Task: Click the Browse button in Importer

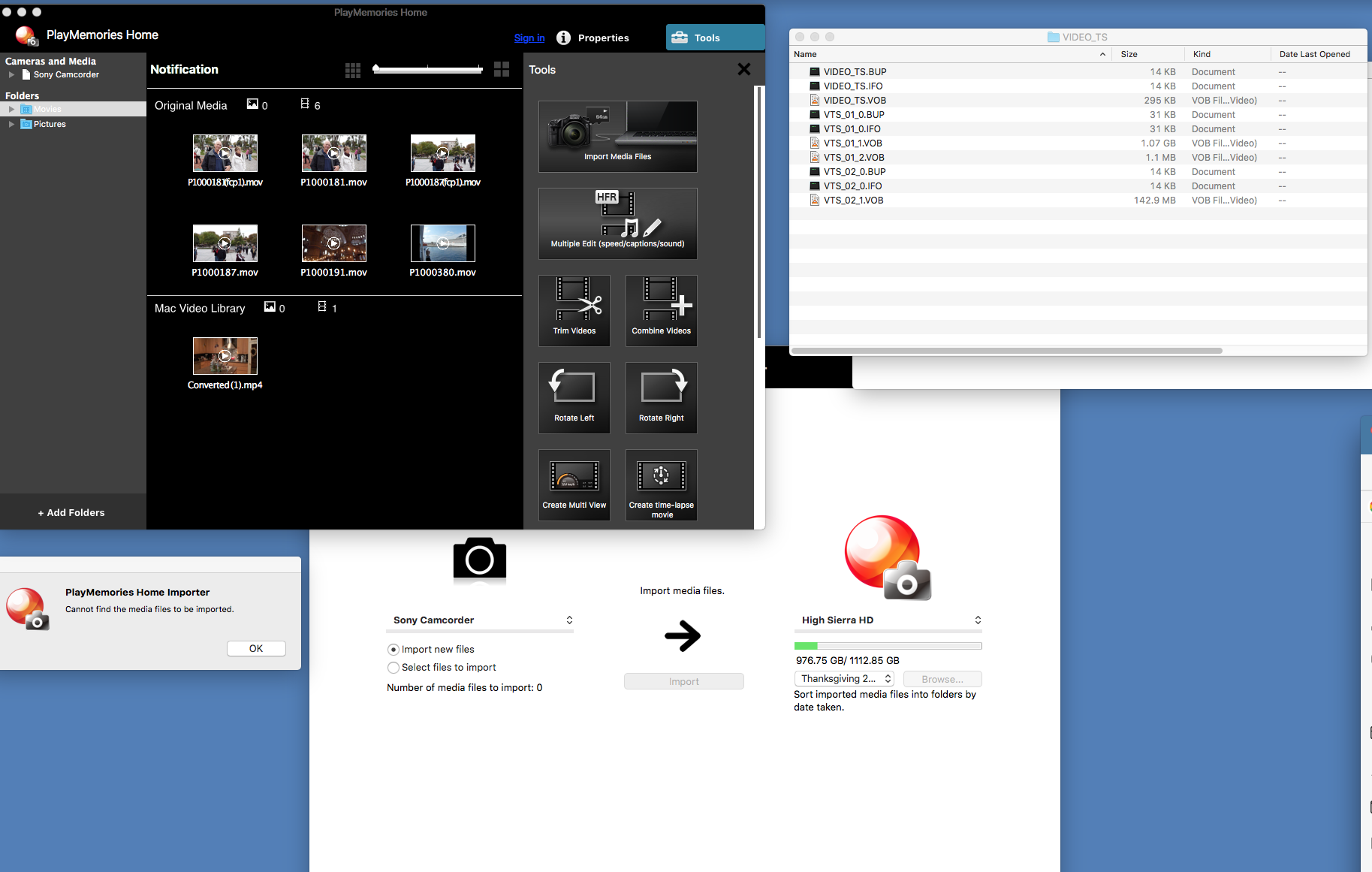Action: click(x=942, y=679)
